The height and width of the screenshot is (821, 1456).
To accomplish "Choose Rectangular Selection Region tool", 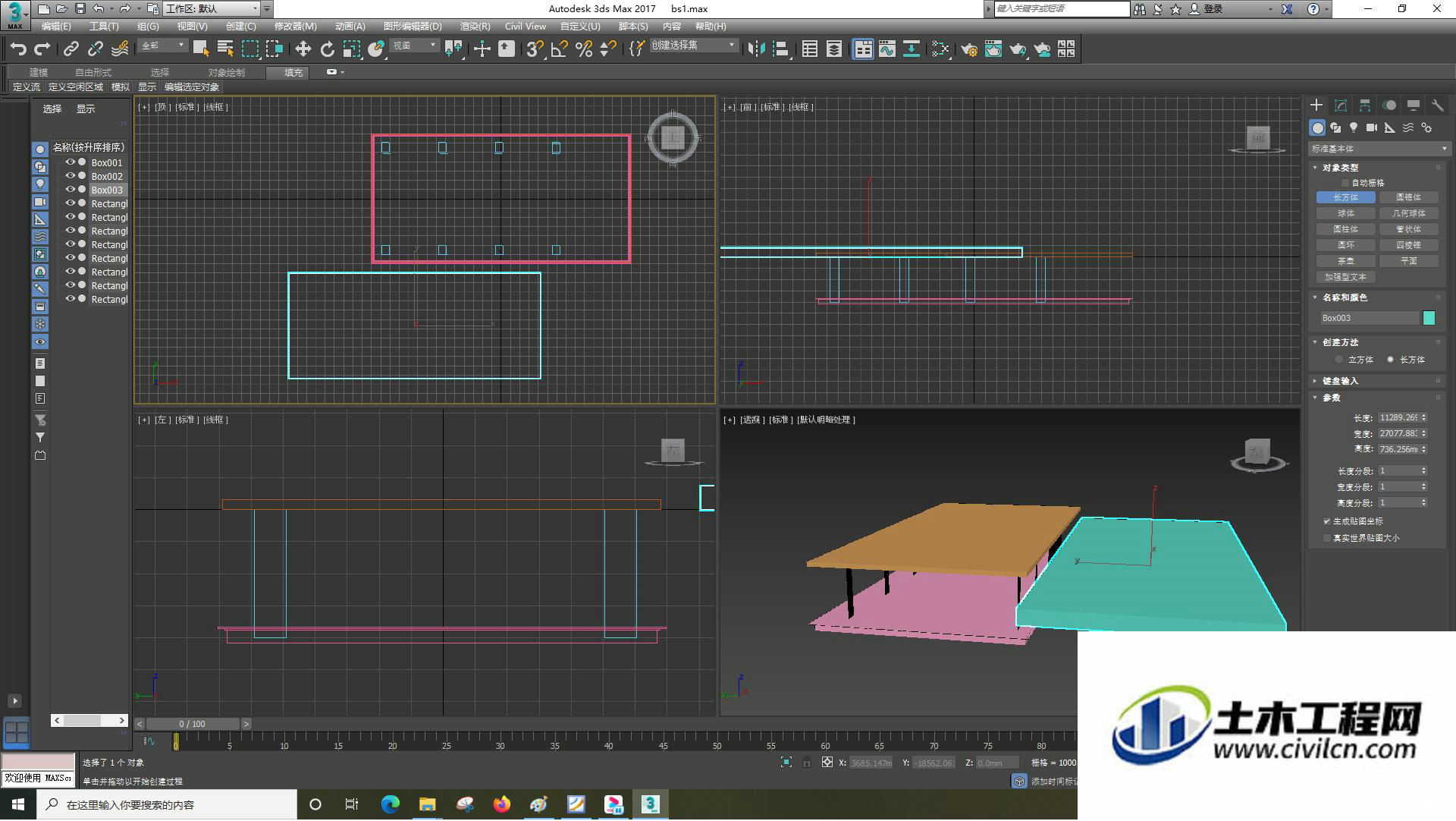I will click(x=249, y=49).
